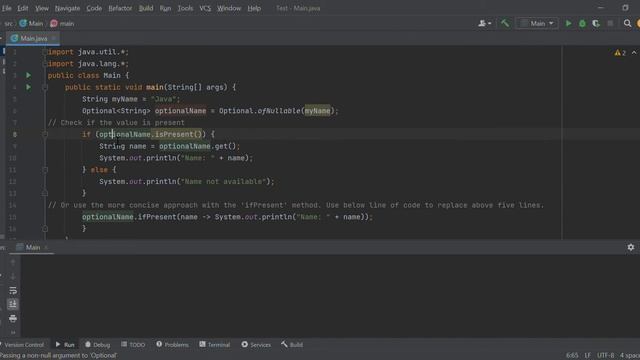Click Run with Coverage icon
The image size is (640, 360).
point(596,24)
